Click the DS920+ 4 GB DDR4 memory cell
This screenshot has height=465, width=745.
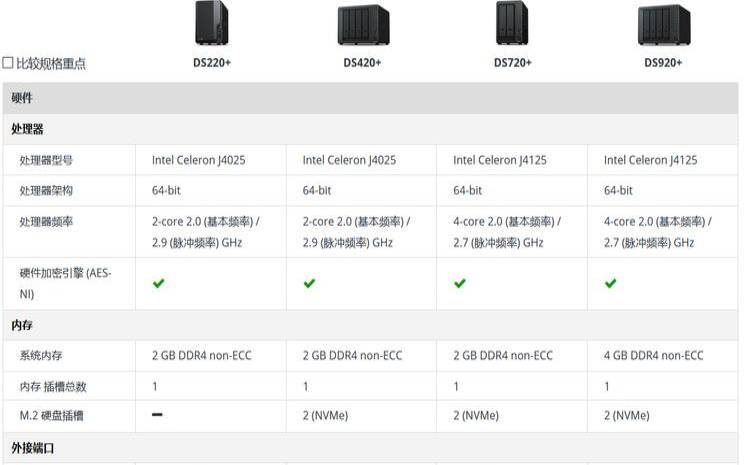[663, 356]
